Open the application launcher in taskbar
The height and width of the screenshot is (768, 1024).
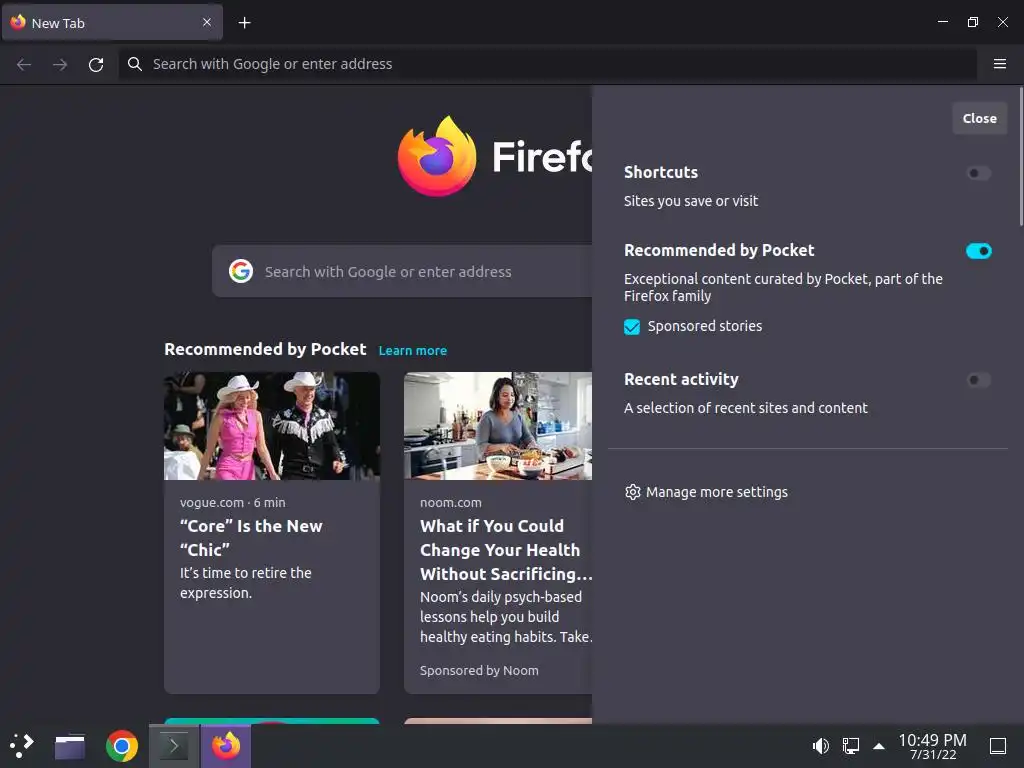click(x=22, y=746)
